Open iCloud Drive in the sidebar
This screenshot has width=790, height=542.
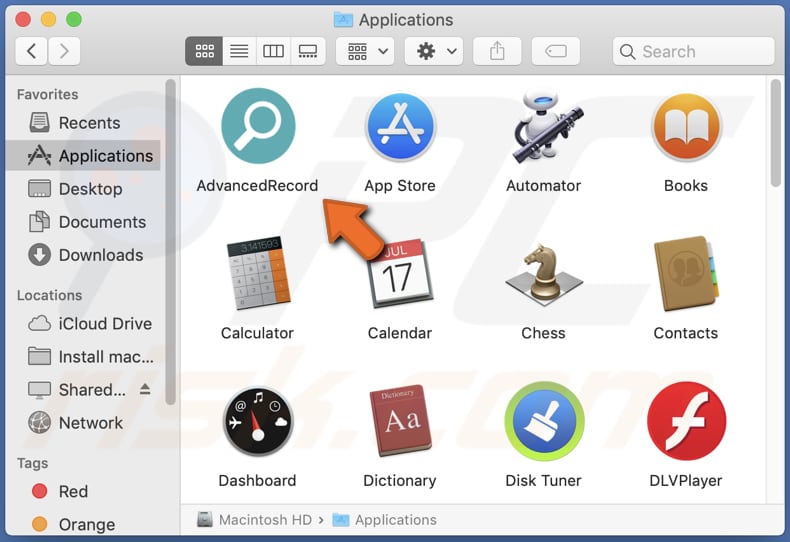83,323
